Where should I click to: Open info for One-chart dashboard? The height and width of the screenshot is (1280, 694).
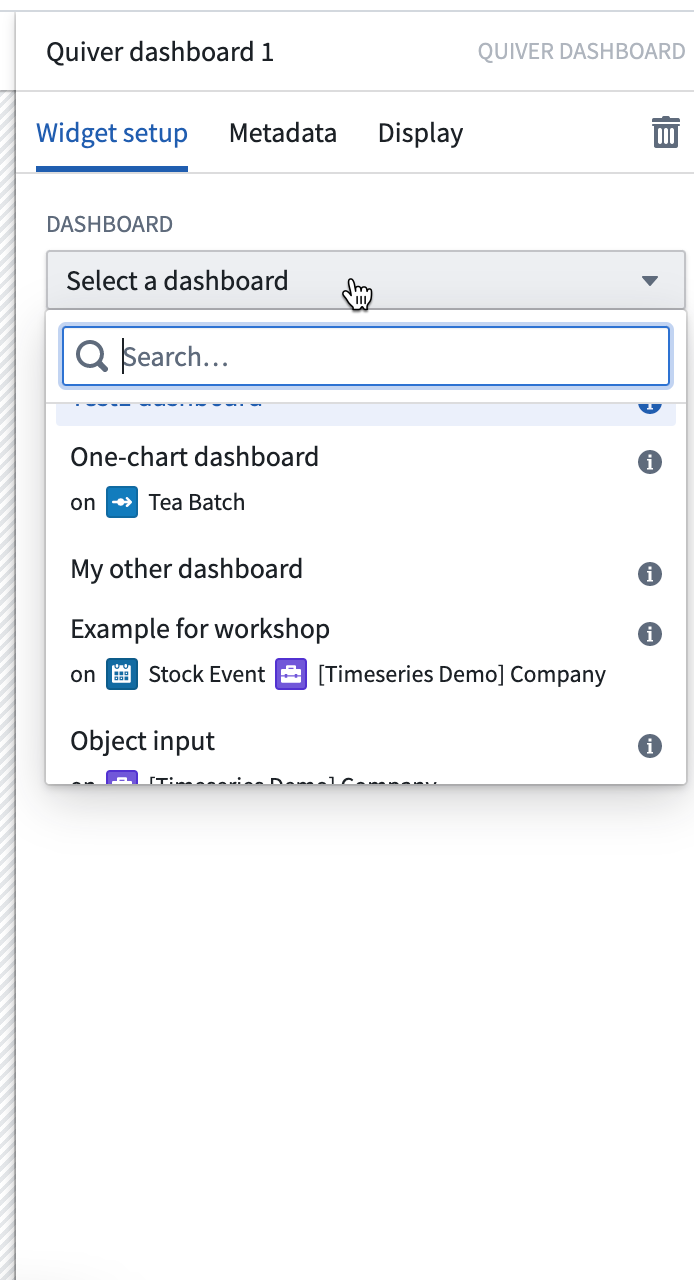[x=650, y=462]
